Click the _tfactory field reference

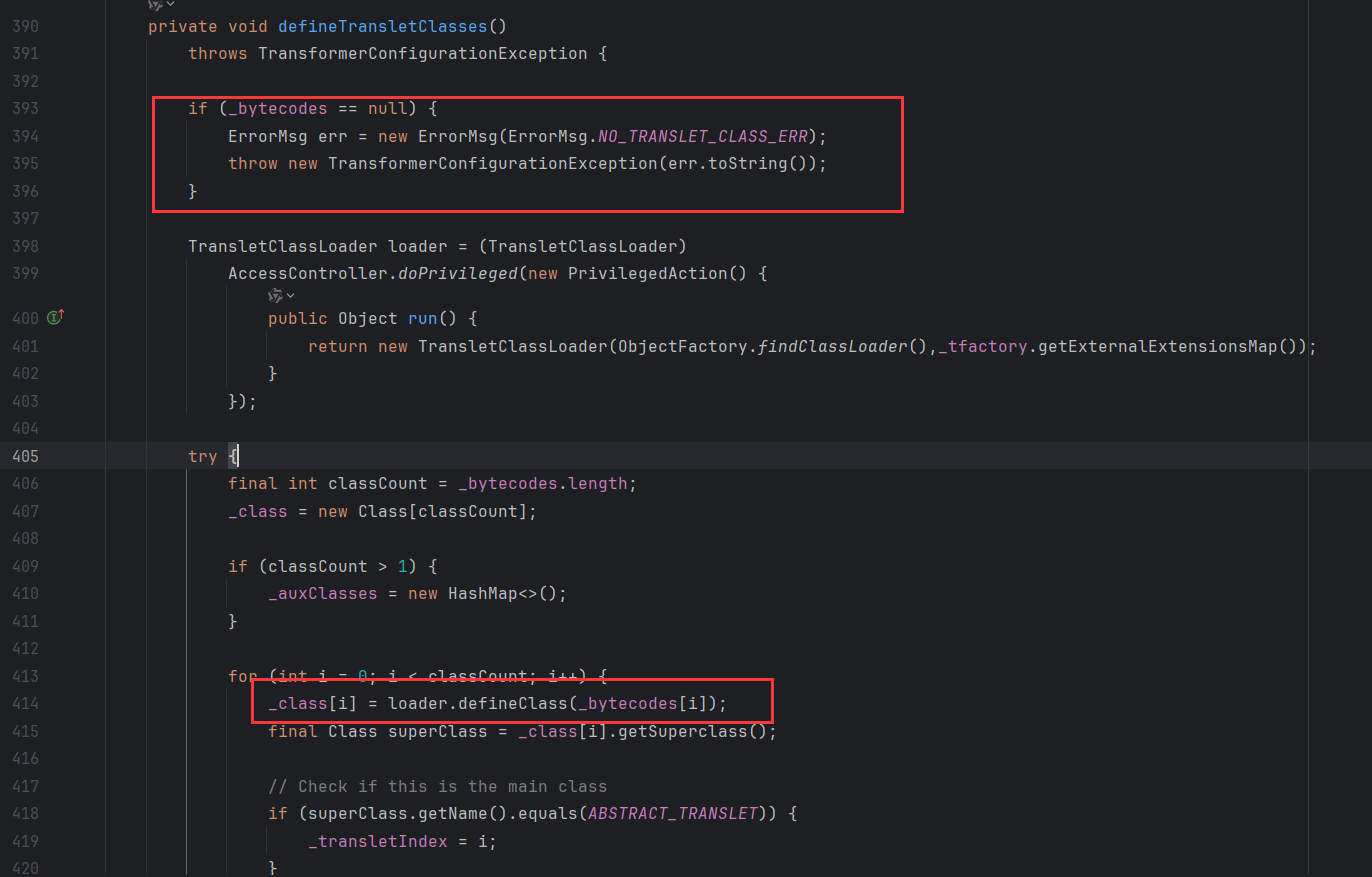[983, 346]
